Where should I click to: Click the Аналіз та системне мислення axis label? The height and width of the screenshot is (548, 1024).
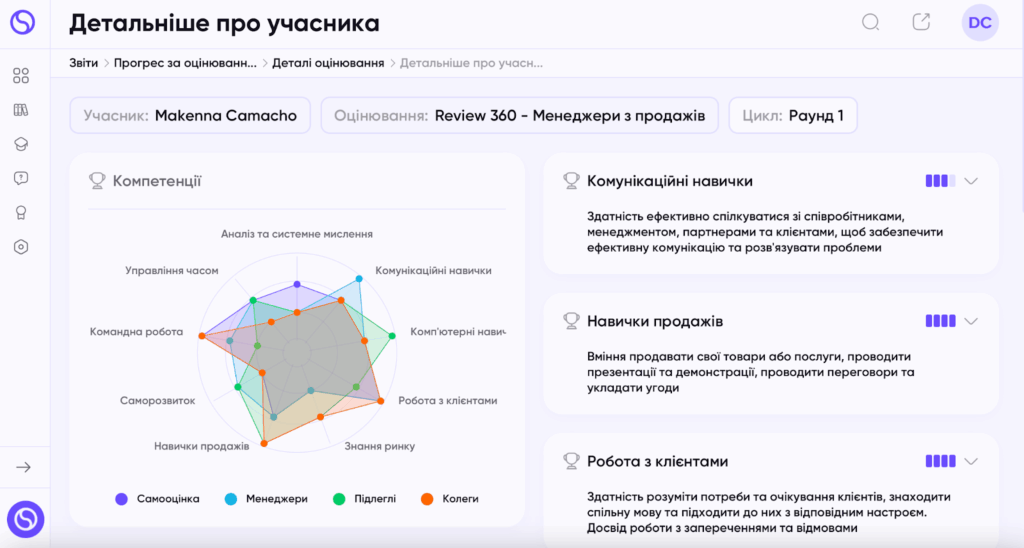(296, 234)
